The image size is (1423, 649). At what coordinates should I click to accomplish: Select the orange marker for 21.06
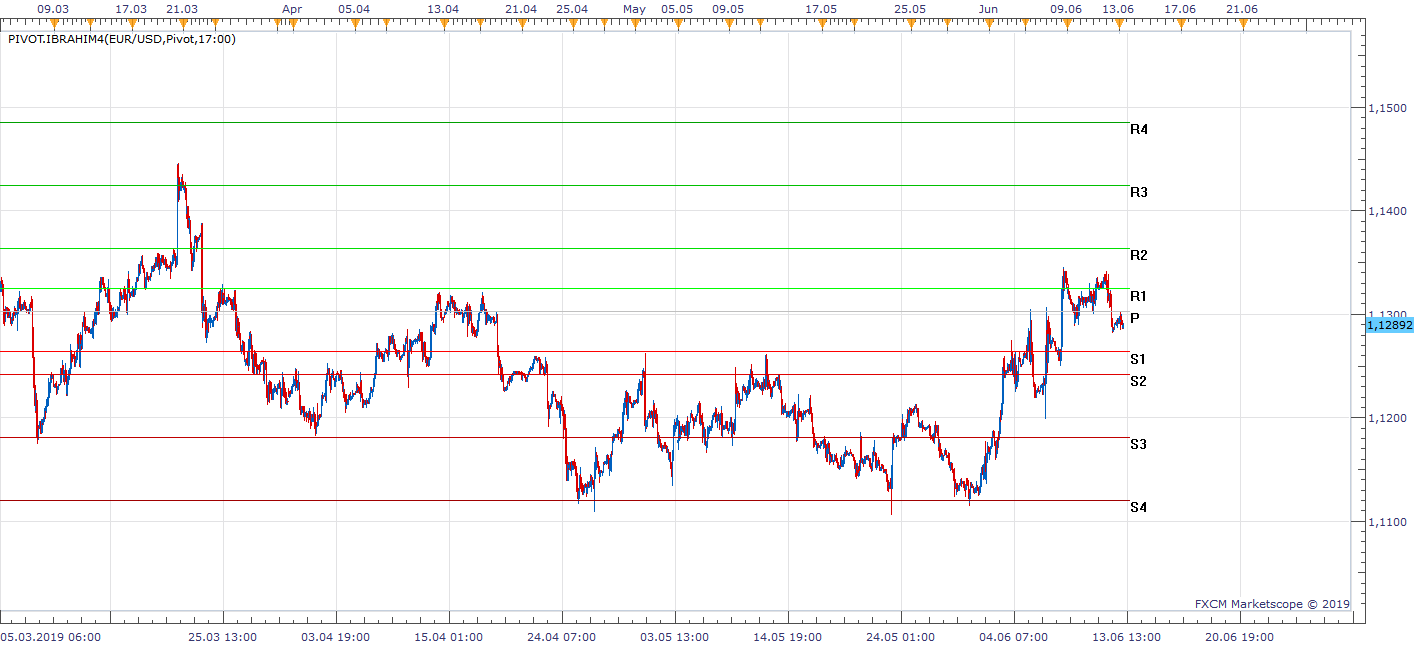[1242, 23]
